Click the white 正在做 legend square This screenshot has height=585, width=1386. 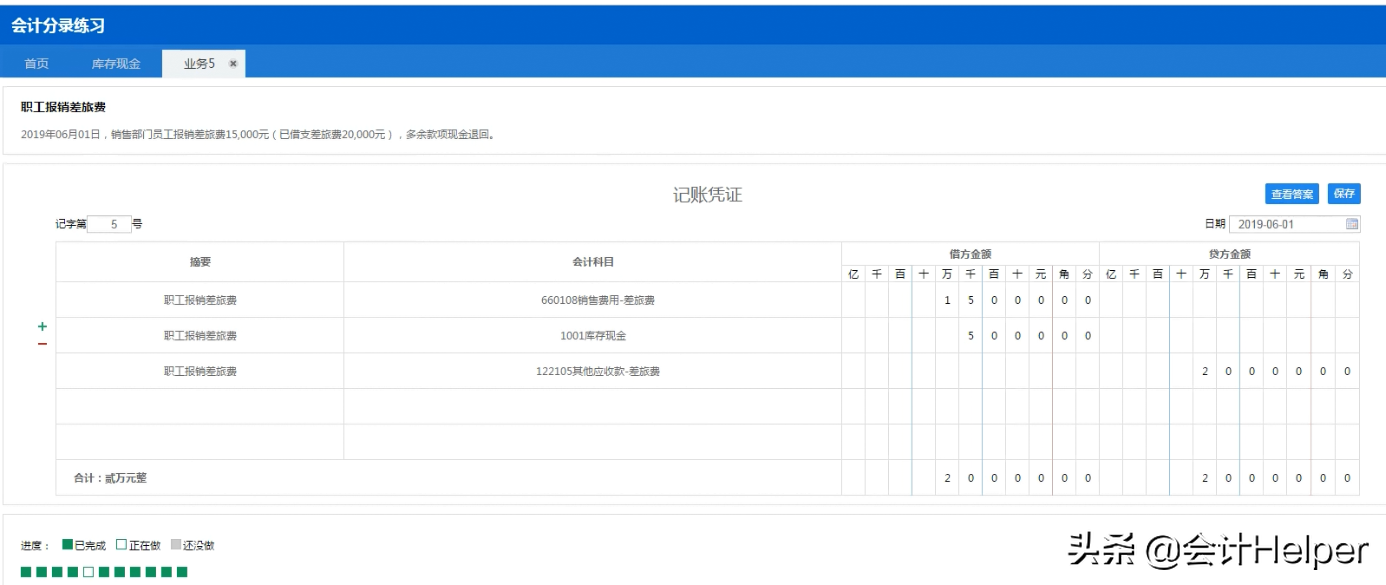point(120,544)
